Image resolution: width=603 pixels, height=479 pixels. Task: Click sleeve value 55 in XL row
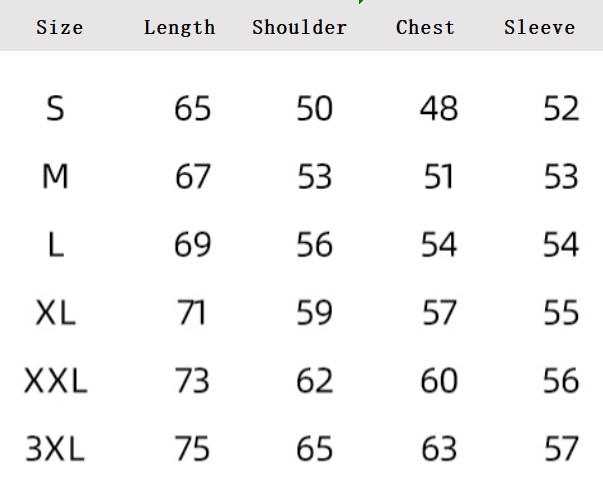[x=561, y=312]
